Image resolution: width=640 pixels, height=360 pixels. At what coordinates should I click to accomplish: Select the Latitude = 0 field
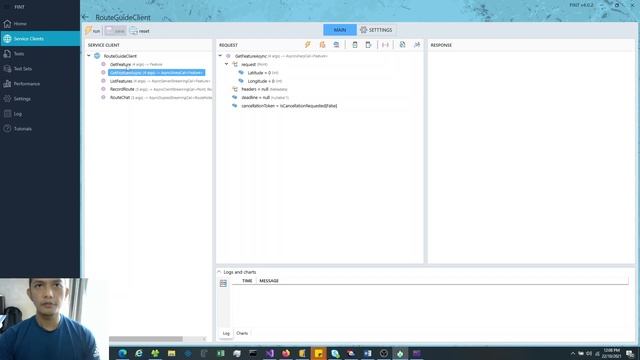(263, 73)
